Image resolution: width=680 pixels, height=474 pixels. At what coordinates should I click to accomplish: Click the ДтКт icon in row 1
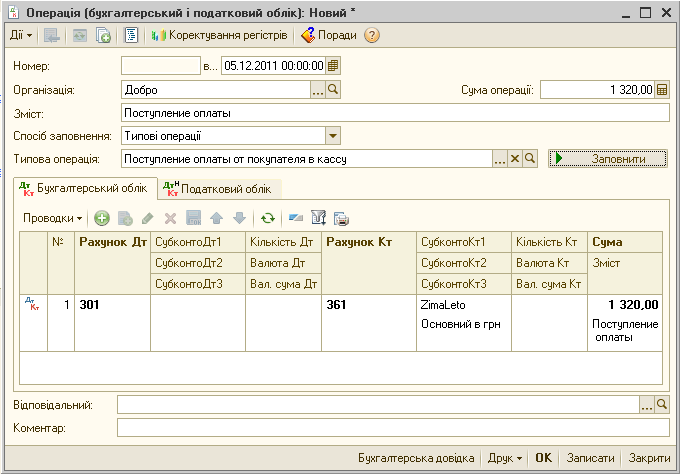(x=33, y=304)
